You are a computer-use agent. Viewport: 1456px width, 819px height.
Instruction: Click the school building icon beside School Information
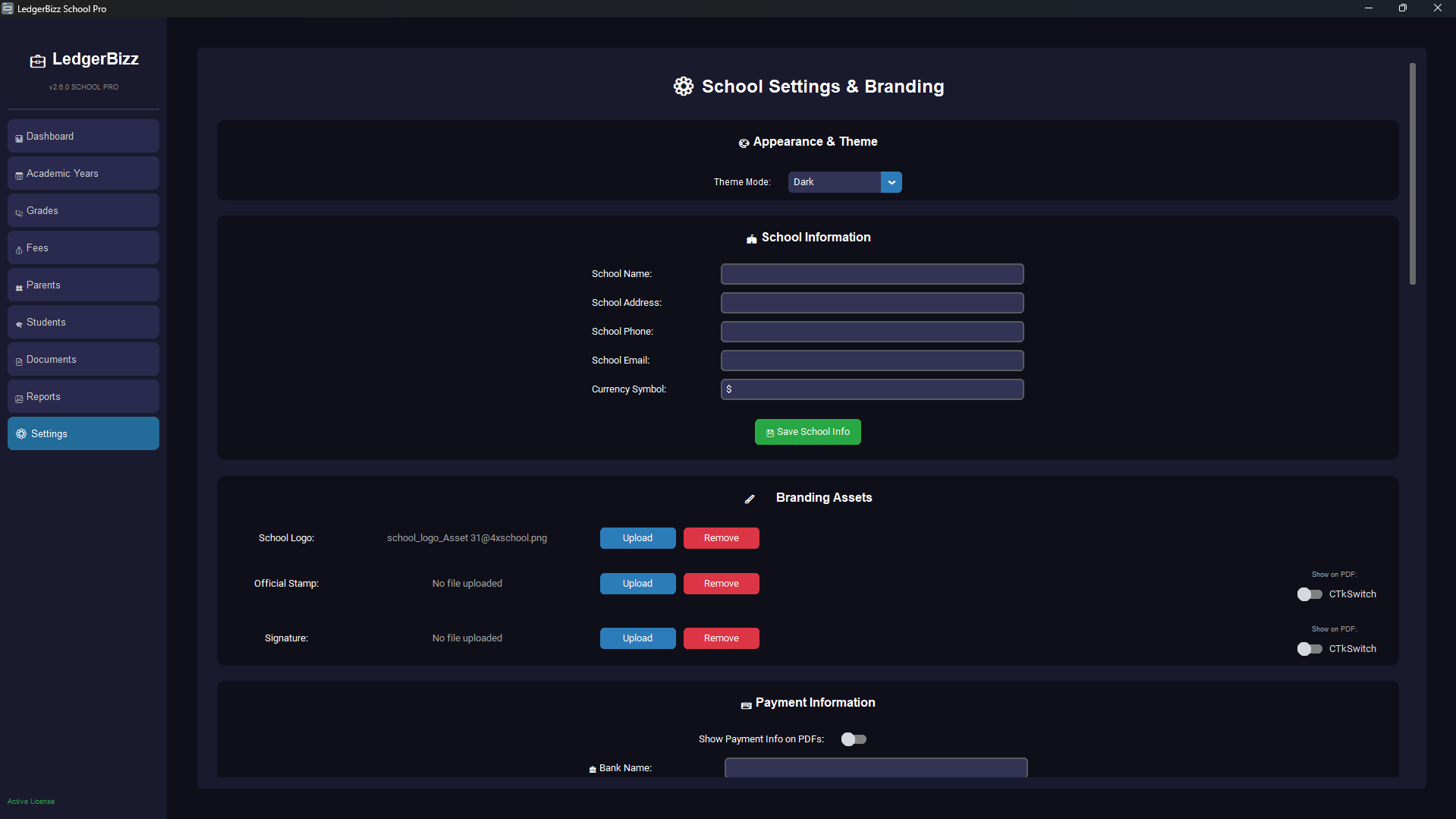(751, 238)
